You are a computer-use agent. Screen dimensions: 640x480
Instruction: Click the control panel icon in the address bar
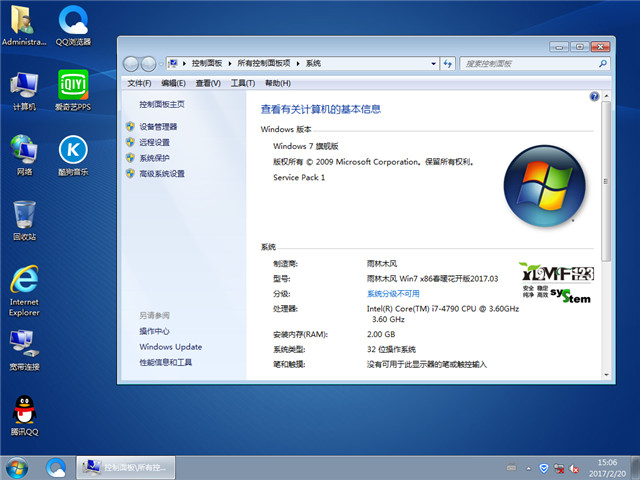(173, 63)
